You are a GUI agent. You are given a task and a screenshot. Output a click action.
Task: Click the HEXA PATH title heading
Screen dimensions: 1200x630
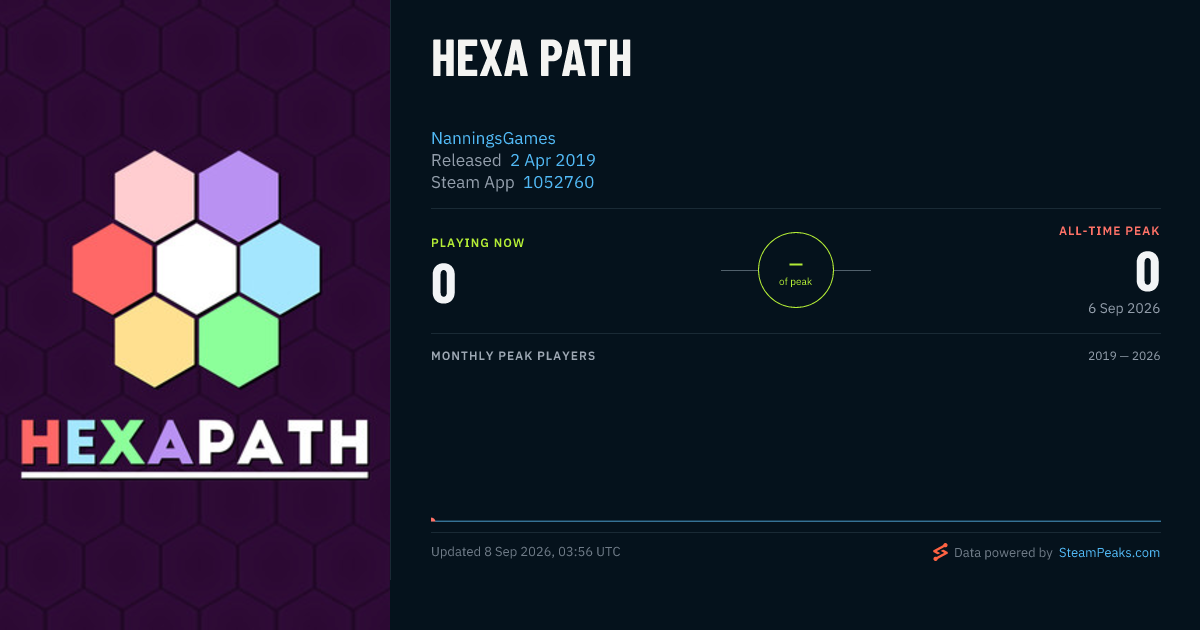(x=531, y=59)
